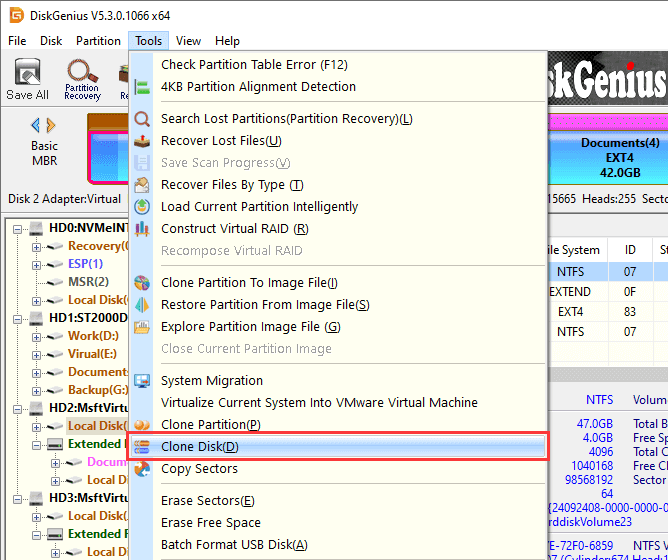Click the DiskGenius logo in the title bar
This screenshot has height=560, width=668.
17,15
